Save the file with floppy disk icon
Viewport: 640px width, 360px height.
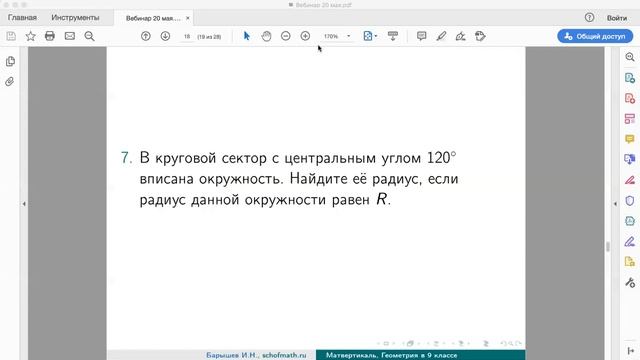pyautogui.click(x=11, y=36)
